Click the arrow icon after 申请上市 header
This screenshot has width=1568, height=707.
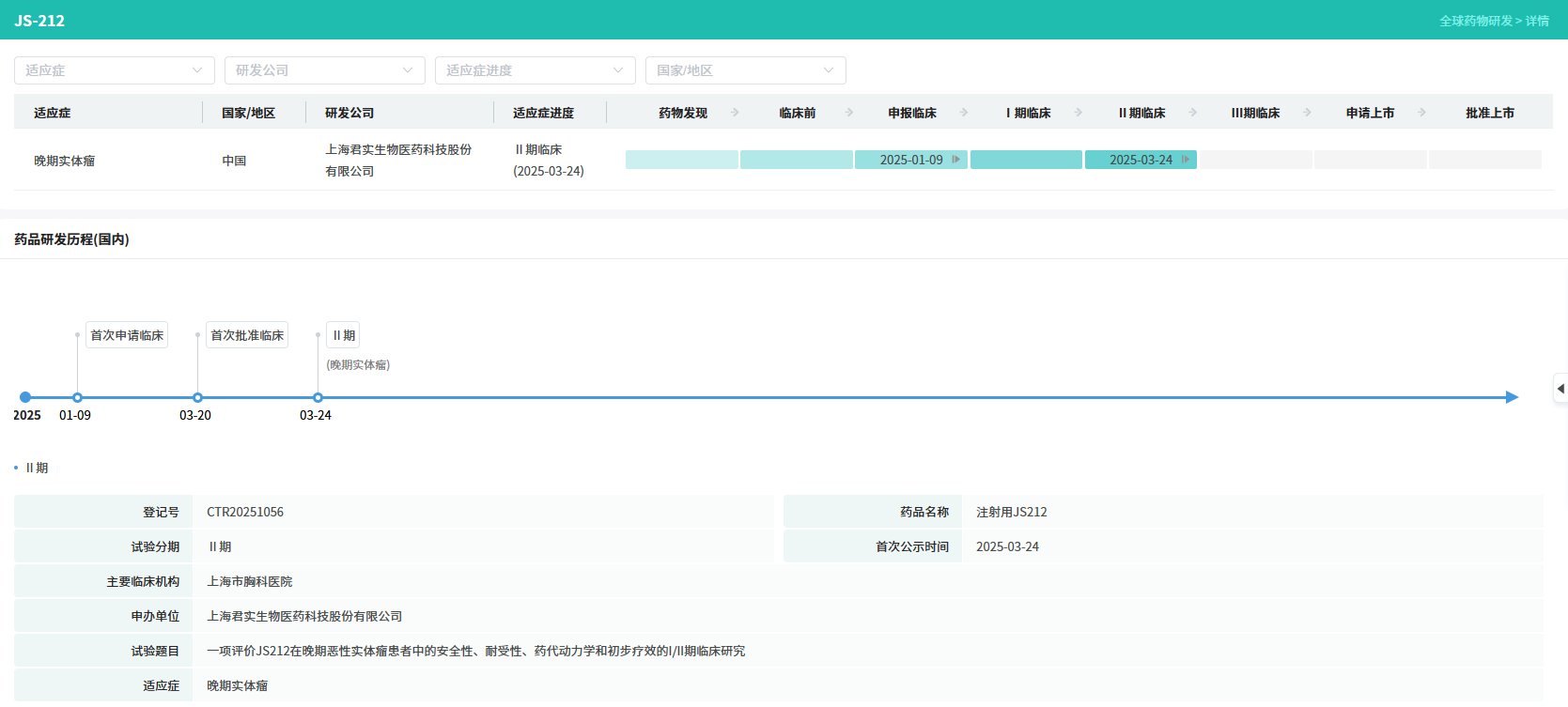point(1421,113)
